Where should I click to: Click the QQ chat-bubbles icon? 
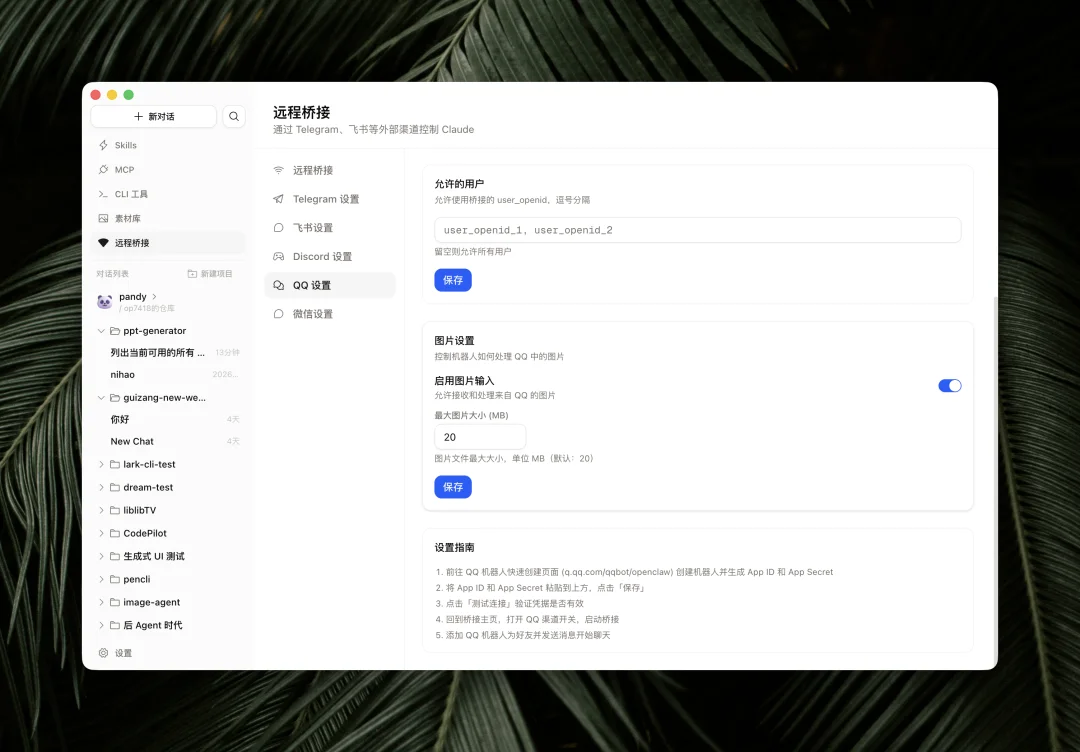[278, 285]
